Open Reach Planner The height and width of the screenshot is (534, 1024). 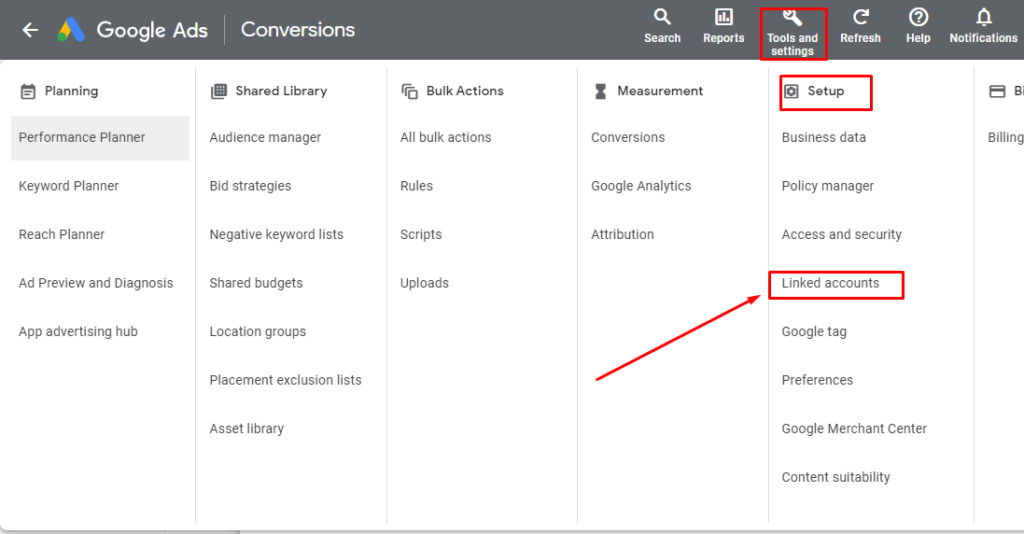pyautogui.click(x=61, y=234)
